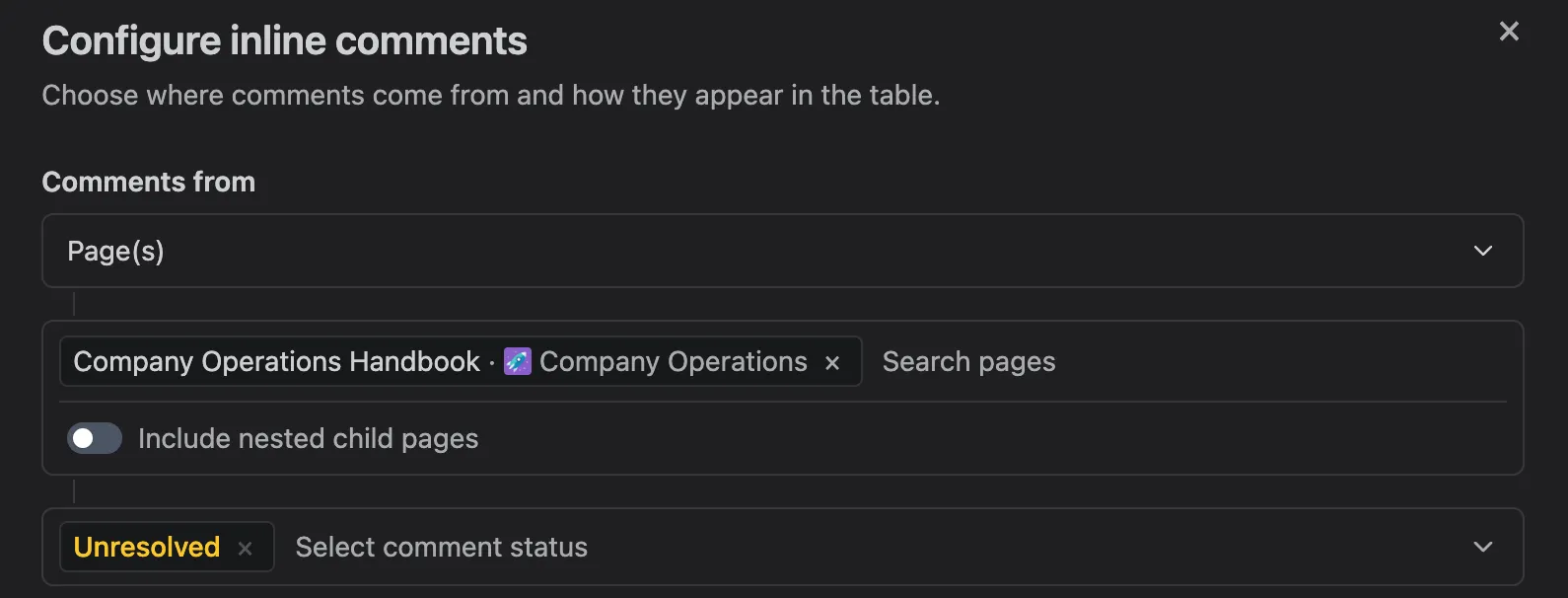Click empty area right of Search pages
Image resolution: width=1568 pixels, height=598 pixels.
1282,361
